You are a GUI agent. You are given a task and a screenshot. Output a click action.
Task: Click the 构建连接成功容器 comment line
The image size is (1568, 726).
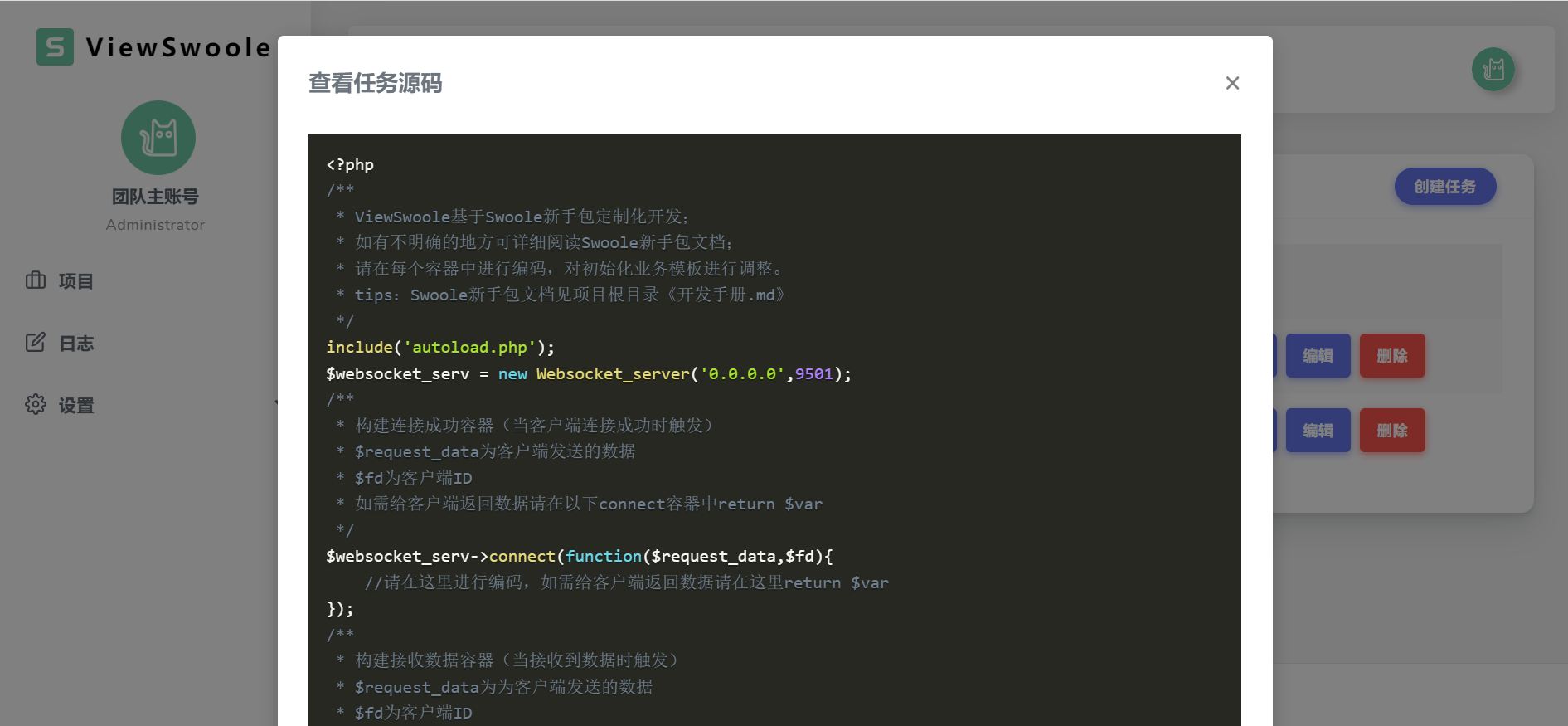point(524,425)
